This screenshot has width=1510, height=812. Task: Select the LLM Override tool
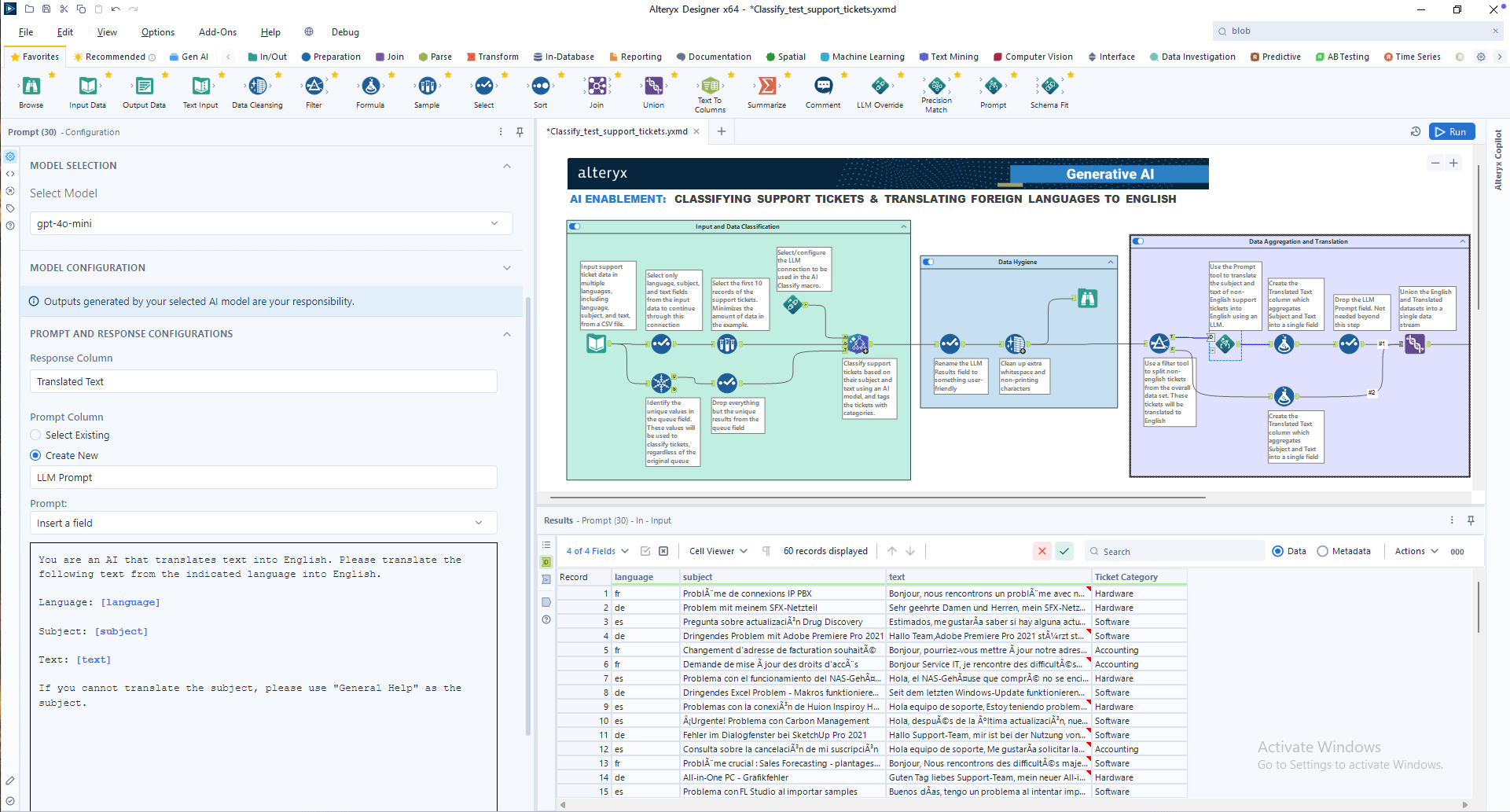(x=880, y=86)
